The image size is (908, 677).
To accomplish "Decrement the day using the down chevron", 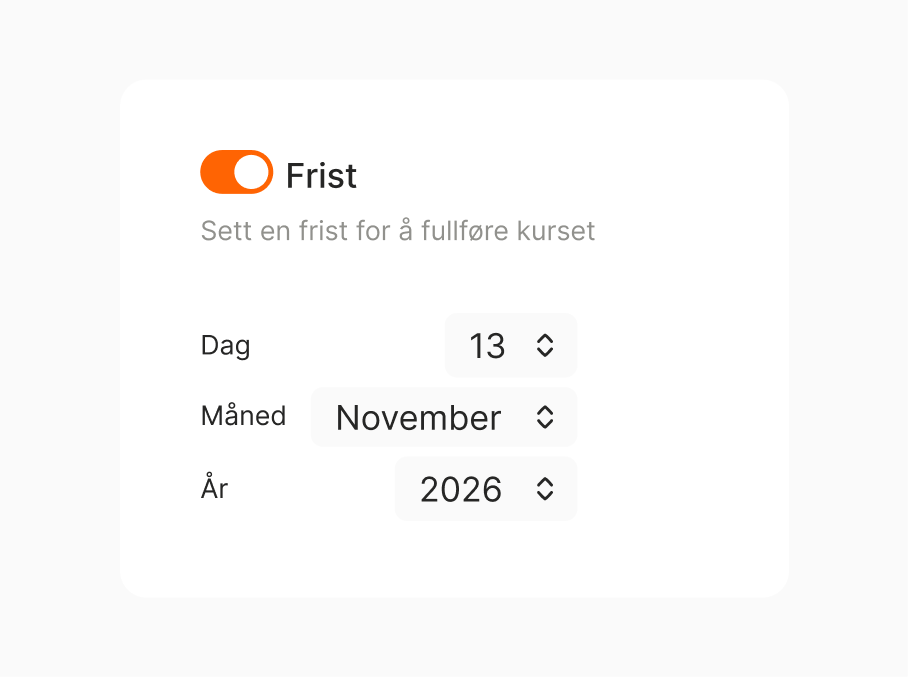I will (546, 352).
